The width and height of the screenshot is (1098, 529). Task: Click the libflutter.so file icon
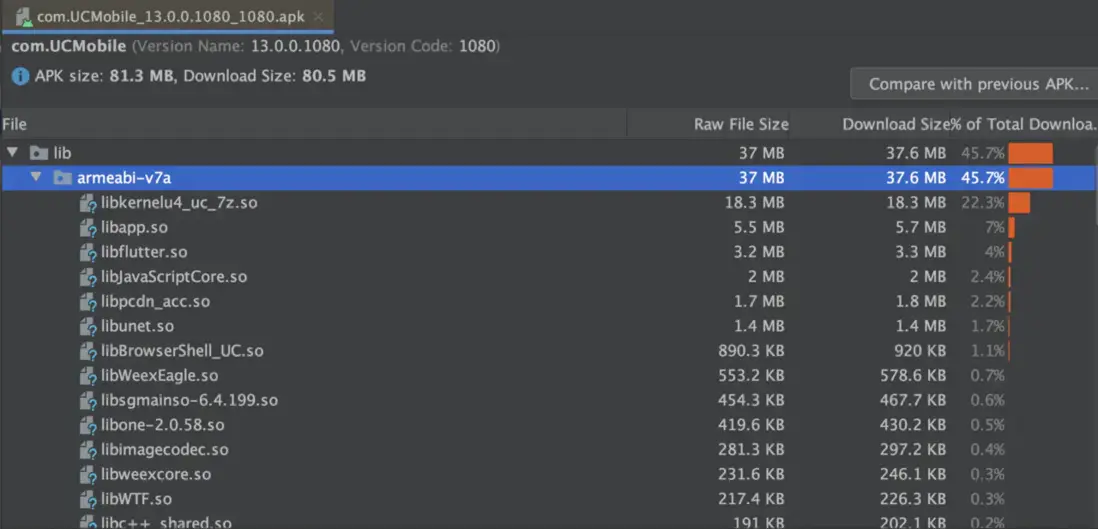click(88, 252)
